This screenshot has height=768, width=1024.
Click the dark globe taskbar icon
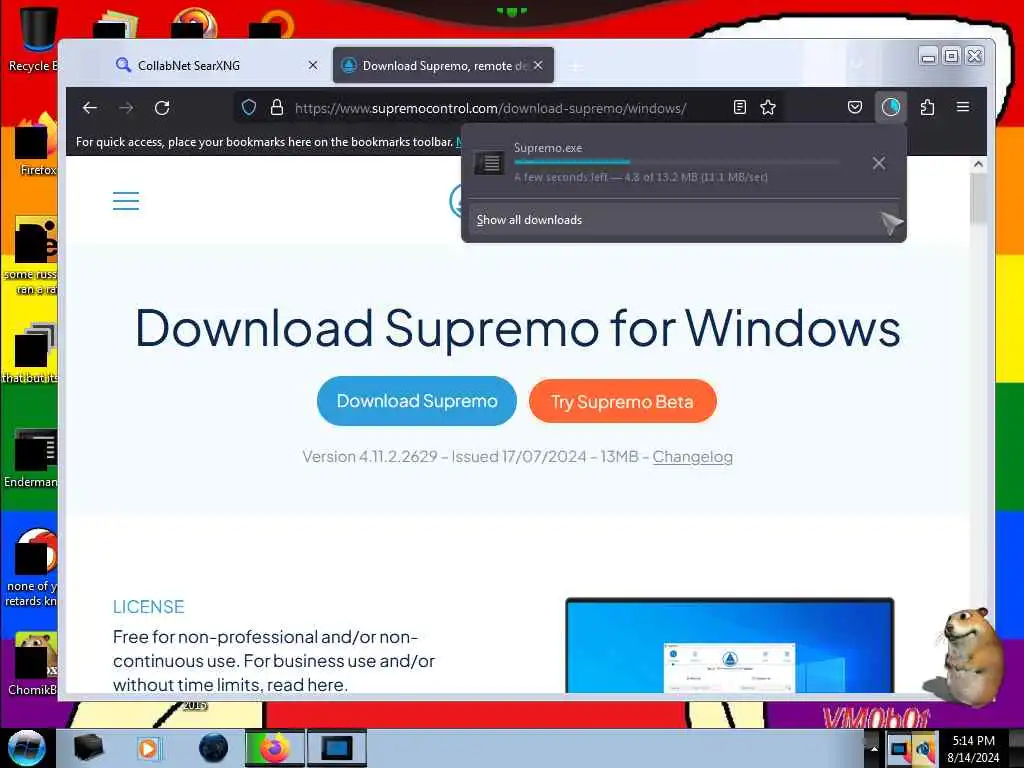pyautogui.click(x=213, y=748)
